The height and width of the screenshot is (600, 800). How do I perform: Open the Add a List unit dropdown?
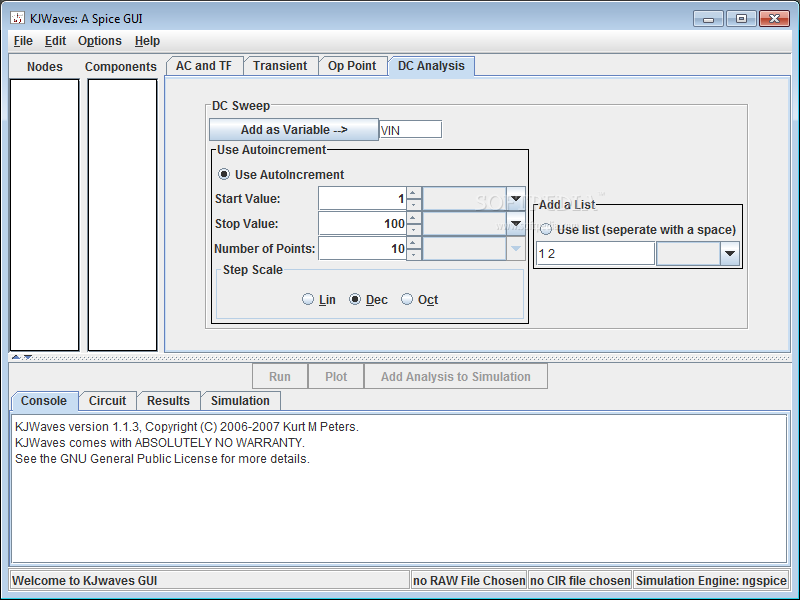coord(730,254)
